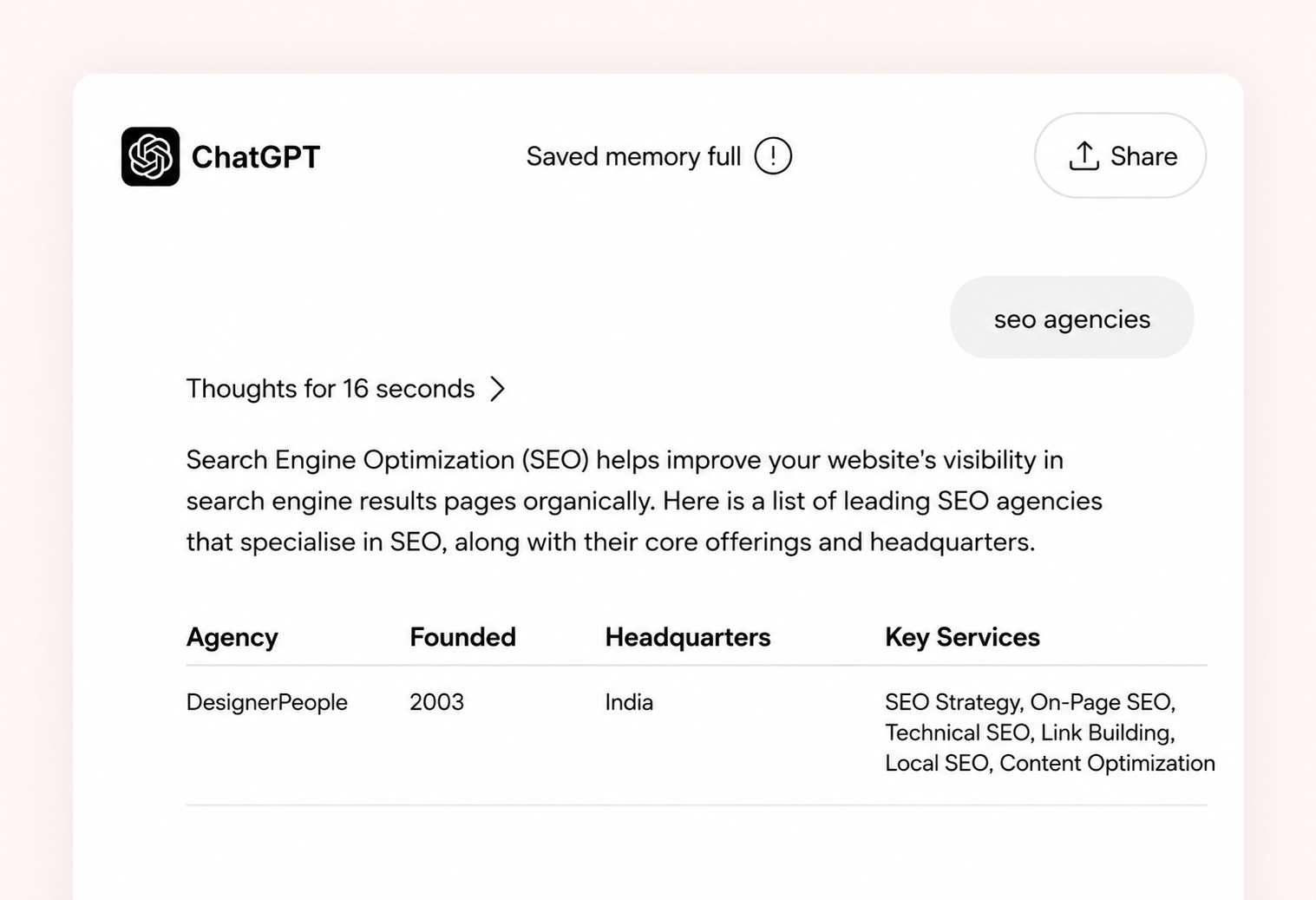Screen dimensions: 1316x900
Task: Click the Headquarters column header
Action: click(x=687, y=637)
